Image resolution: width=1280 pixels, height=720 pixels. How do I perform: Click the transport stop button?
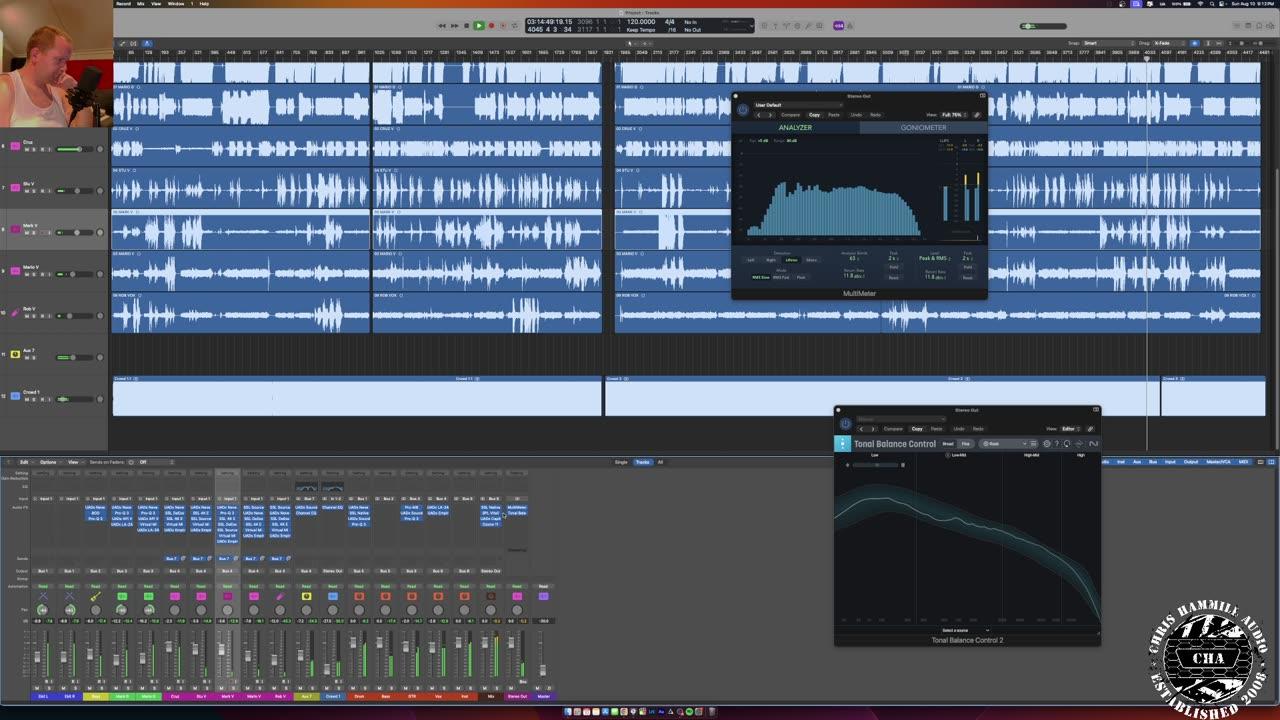pos(466,26)
